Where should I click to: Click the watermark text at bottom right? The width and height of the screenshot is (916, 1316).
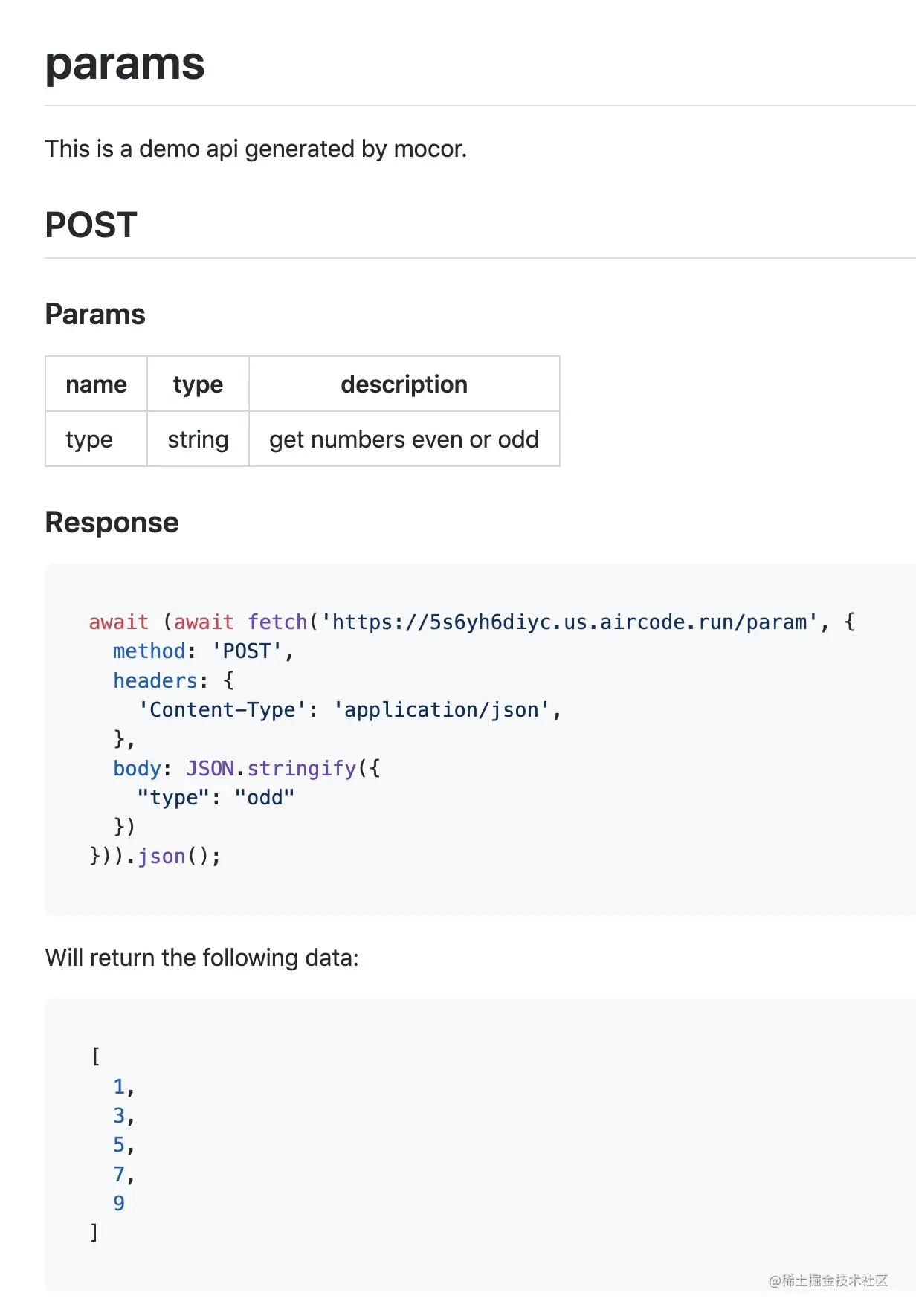coord(828,1280)
